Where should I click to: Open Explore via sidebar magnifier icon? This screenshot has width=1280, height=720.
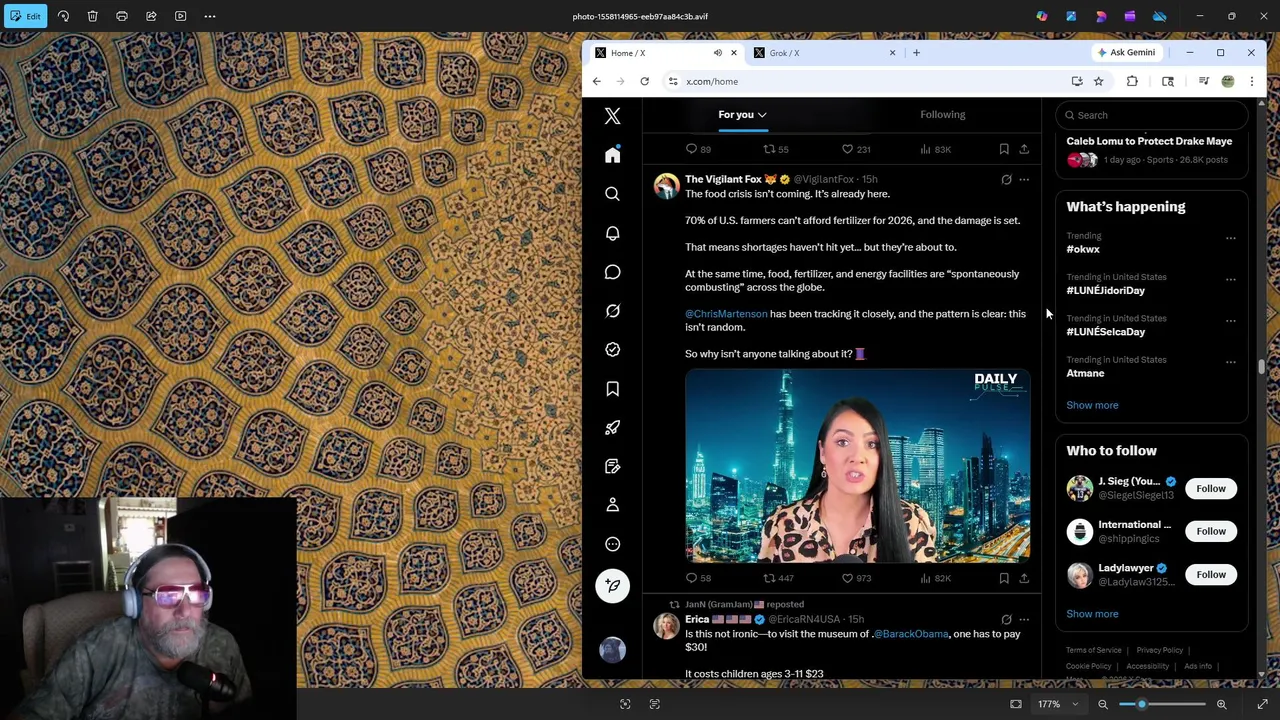pyautogui.click(x=613, y=194)
